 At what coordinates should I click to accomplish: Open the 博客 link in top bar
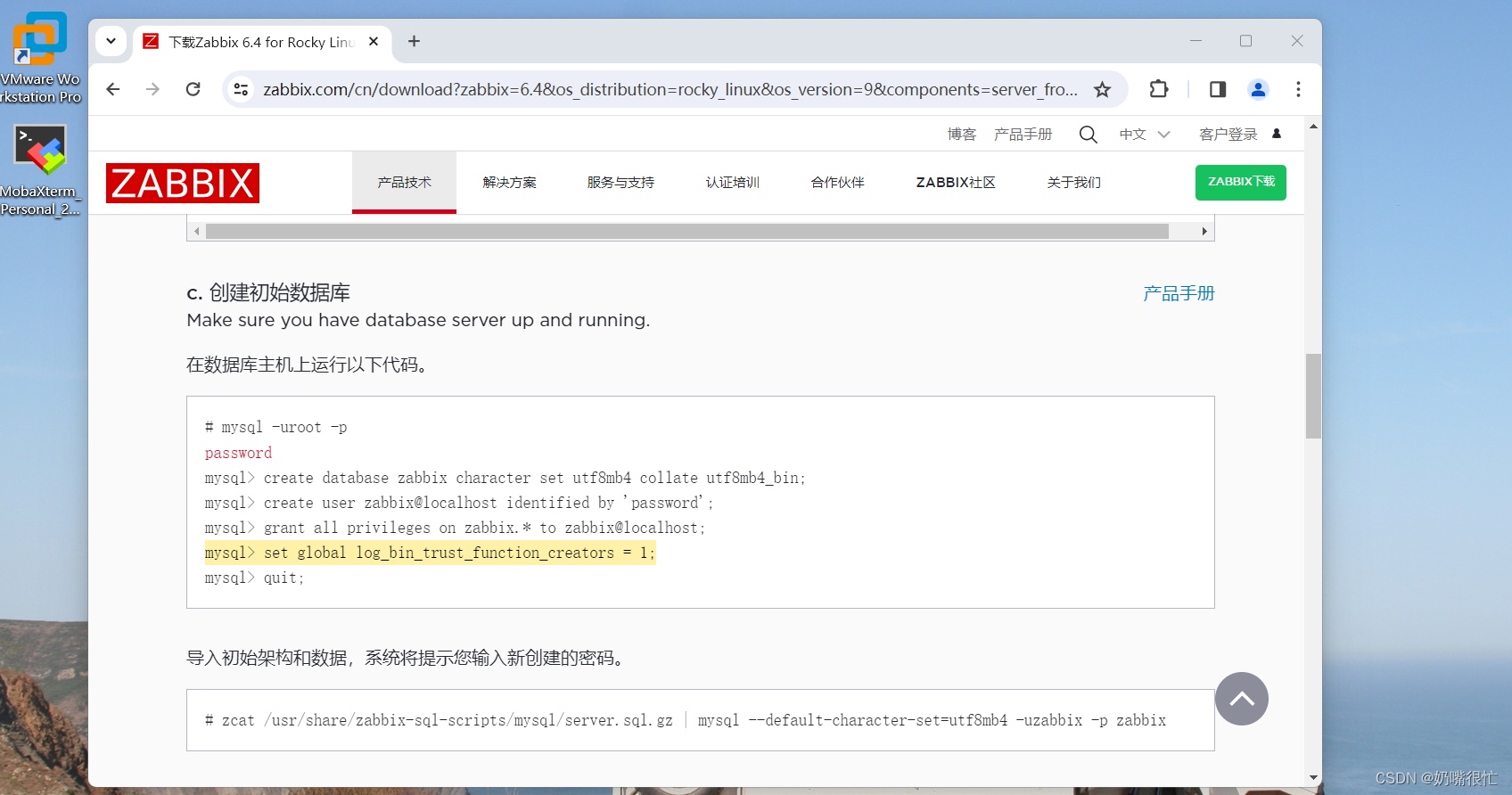pyautogui.click(x=962, y=135)
